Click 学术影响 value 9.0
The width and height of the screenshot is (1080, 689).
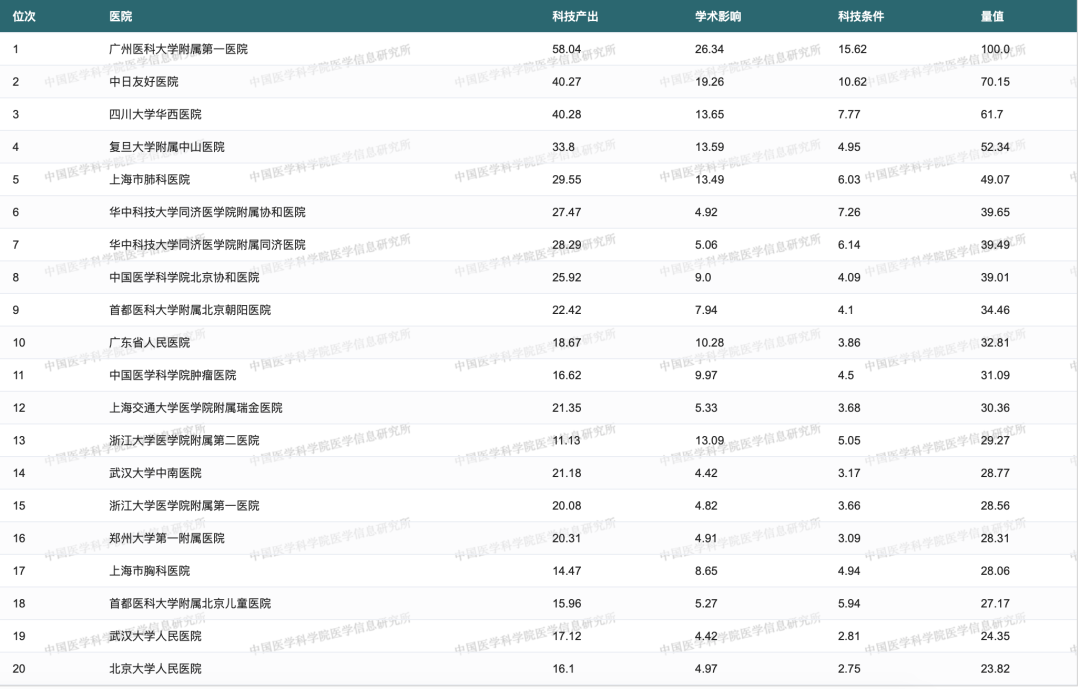point(703,278)
